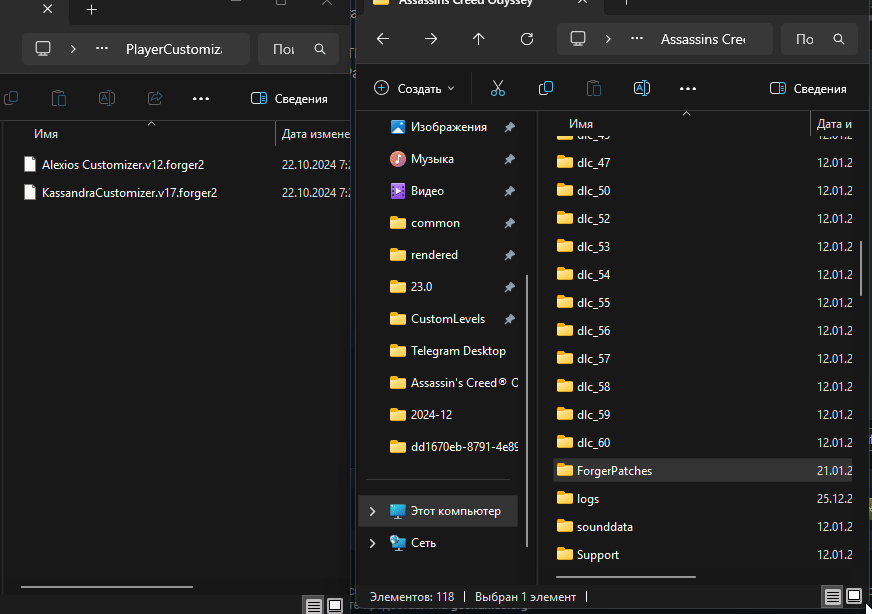Open common pinned folder
872x614 pixels.
click(x=435, y=223)
